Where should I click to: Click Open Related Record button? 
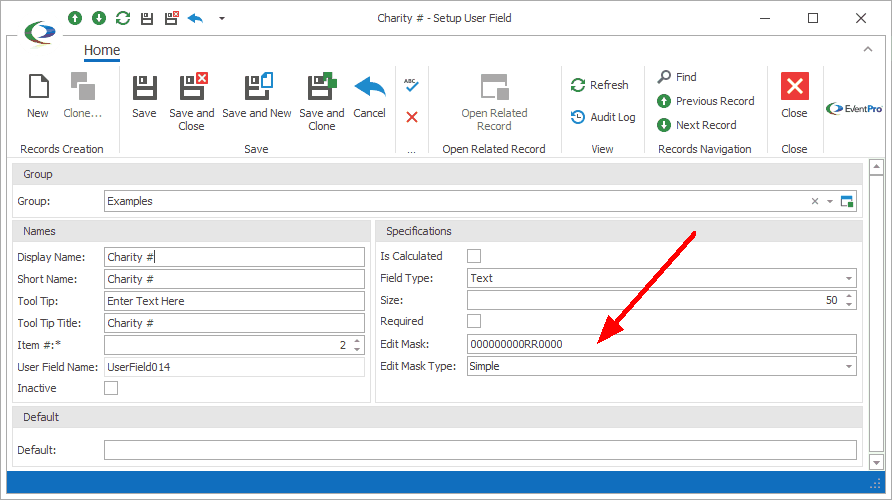click(x=494, y=102)
